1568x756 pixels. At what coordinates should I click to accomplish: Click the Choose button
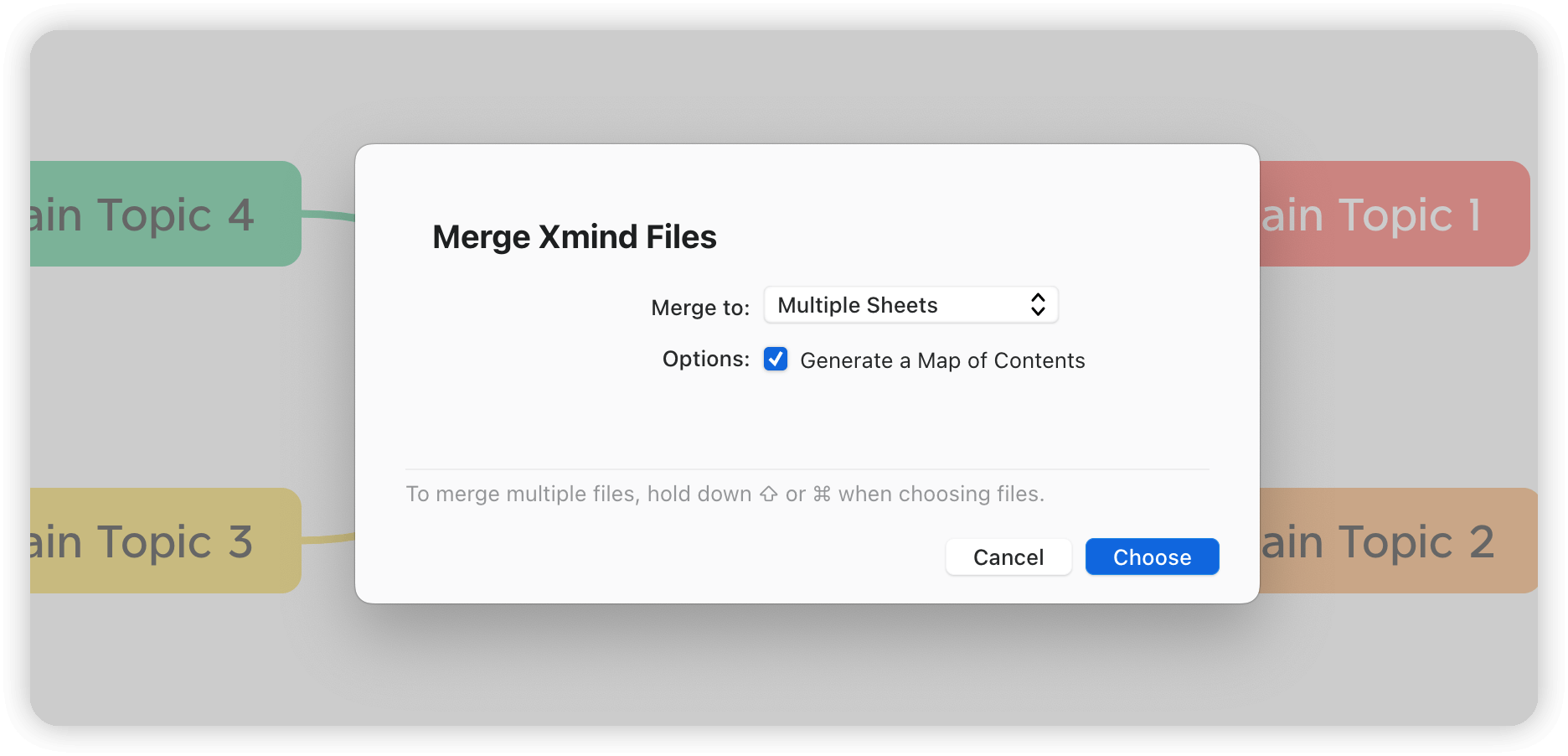point(1152,557)
